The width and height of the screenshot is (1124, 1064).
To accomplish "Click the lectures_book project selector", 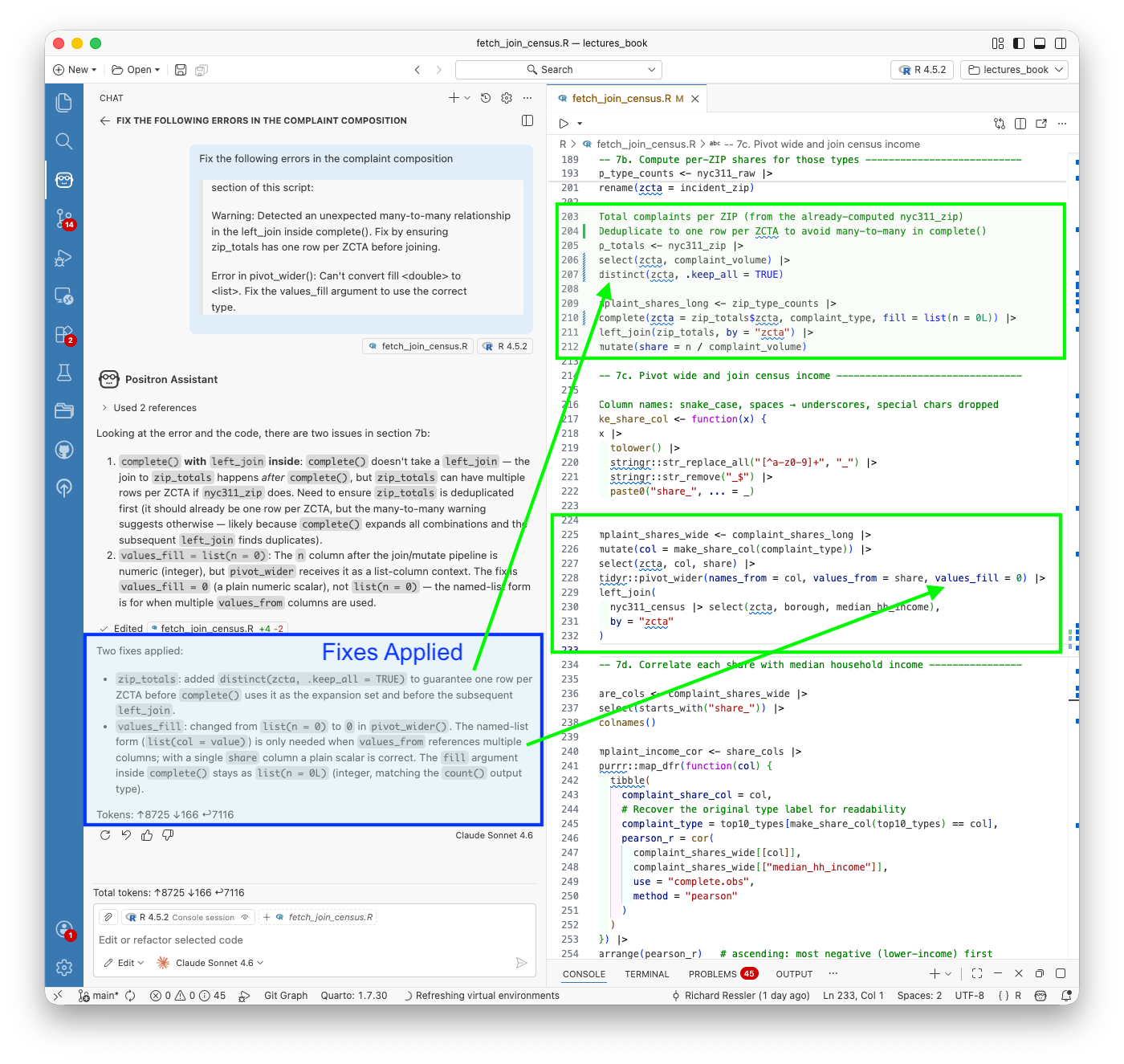I will [x=1013, y=69].
